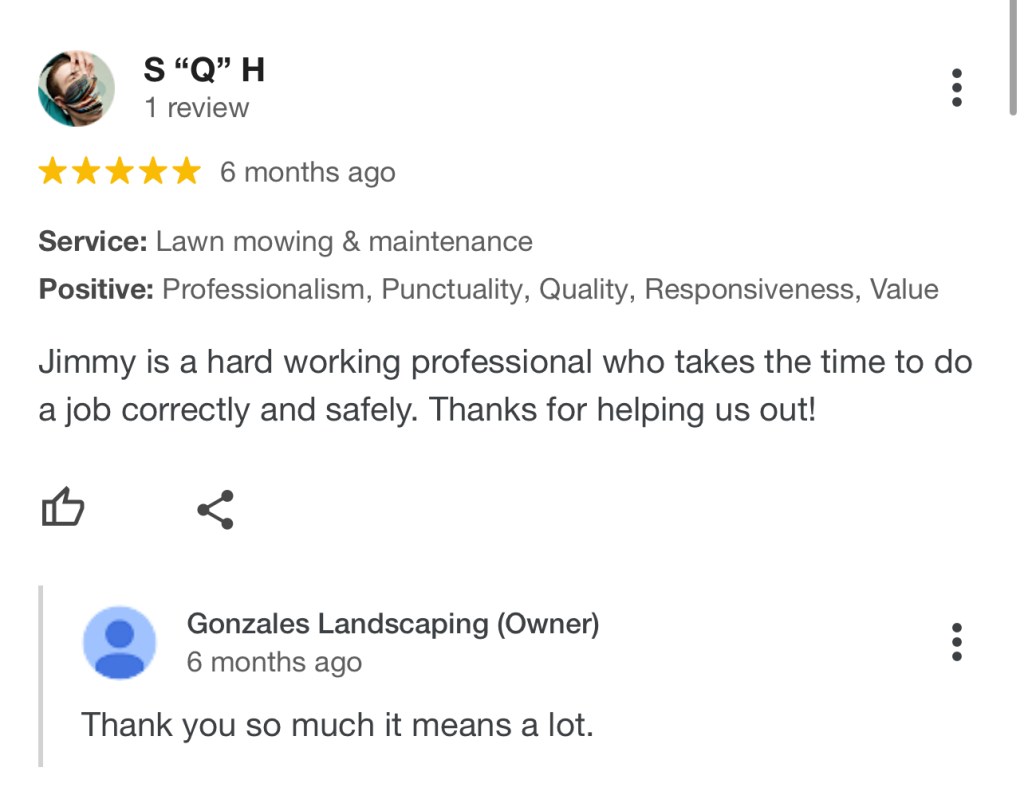1024x787 pixels.
Task: Open reviewer profile S "Q" H name
Action: point(204,70)
